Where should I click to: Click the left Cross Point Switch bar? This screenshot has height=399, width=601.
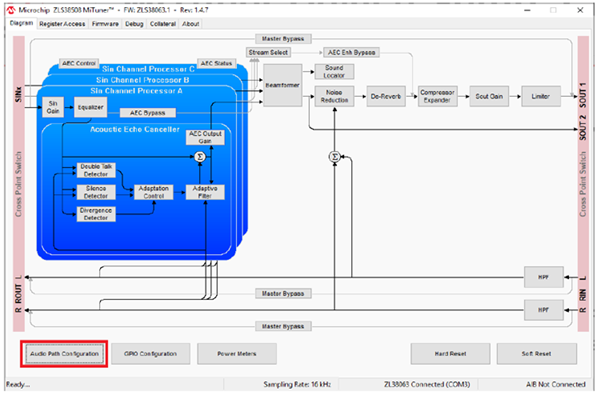(19, 184)
